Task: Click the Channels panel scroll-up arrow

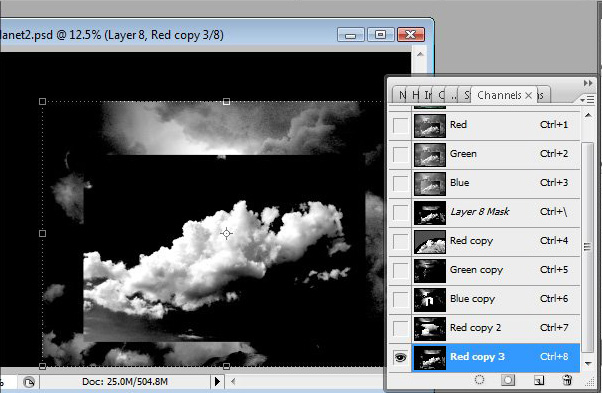Action: (588, 115)
